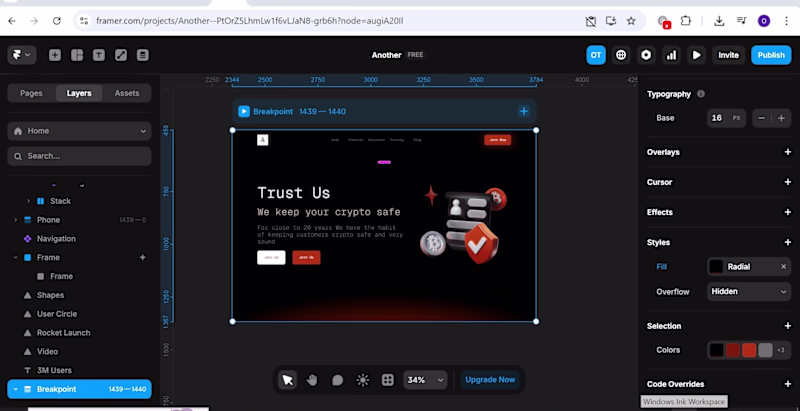The image size is (800, 411).
Task: Select the User Circle layer
Action: coord(57,314)
